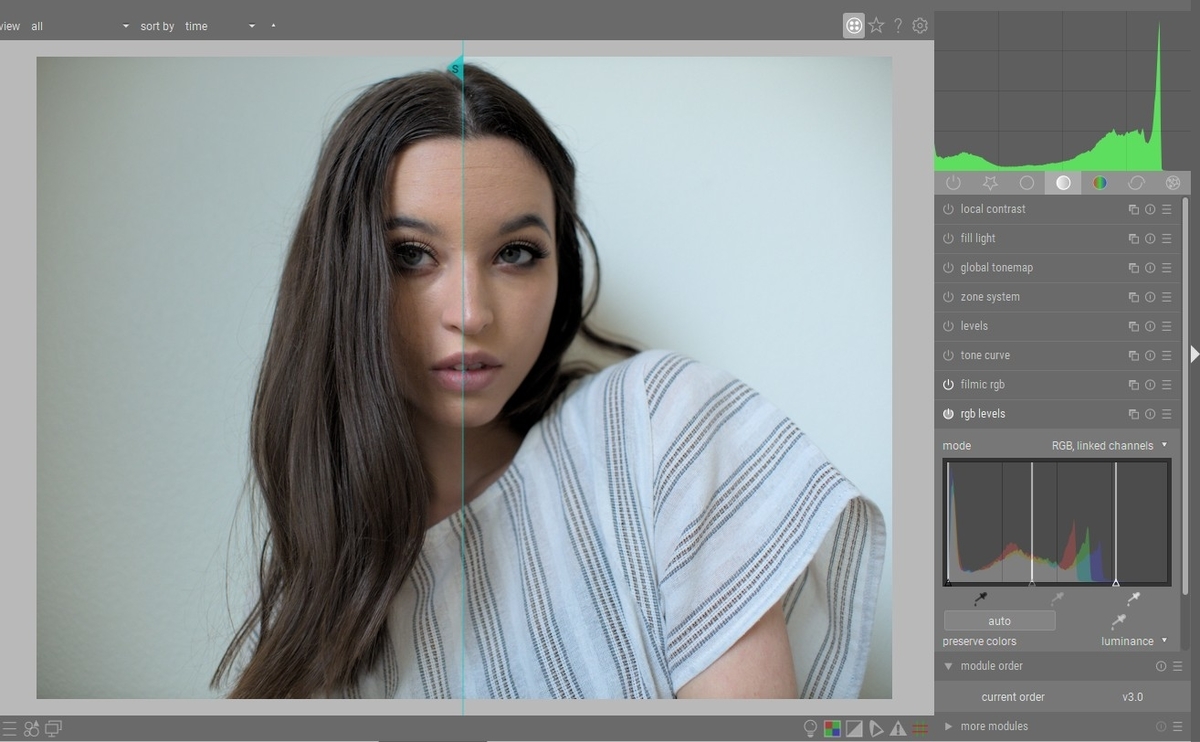Viewport: 1200px width, 742px height.
Task: Turn on the zone system module
Action: click(948, 297)
